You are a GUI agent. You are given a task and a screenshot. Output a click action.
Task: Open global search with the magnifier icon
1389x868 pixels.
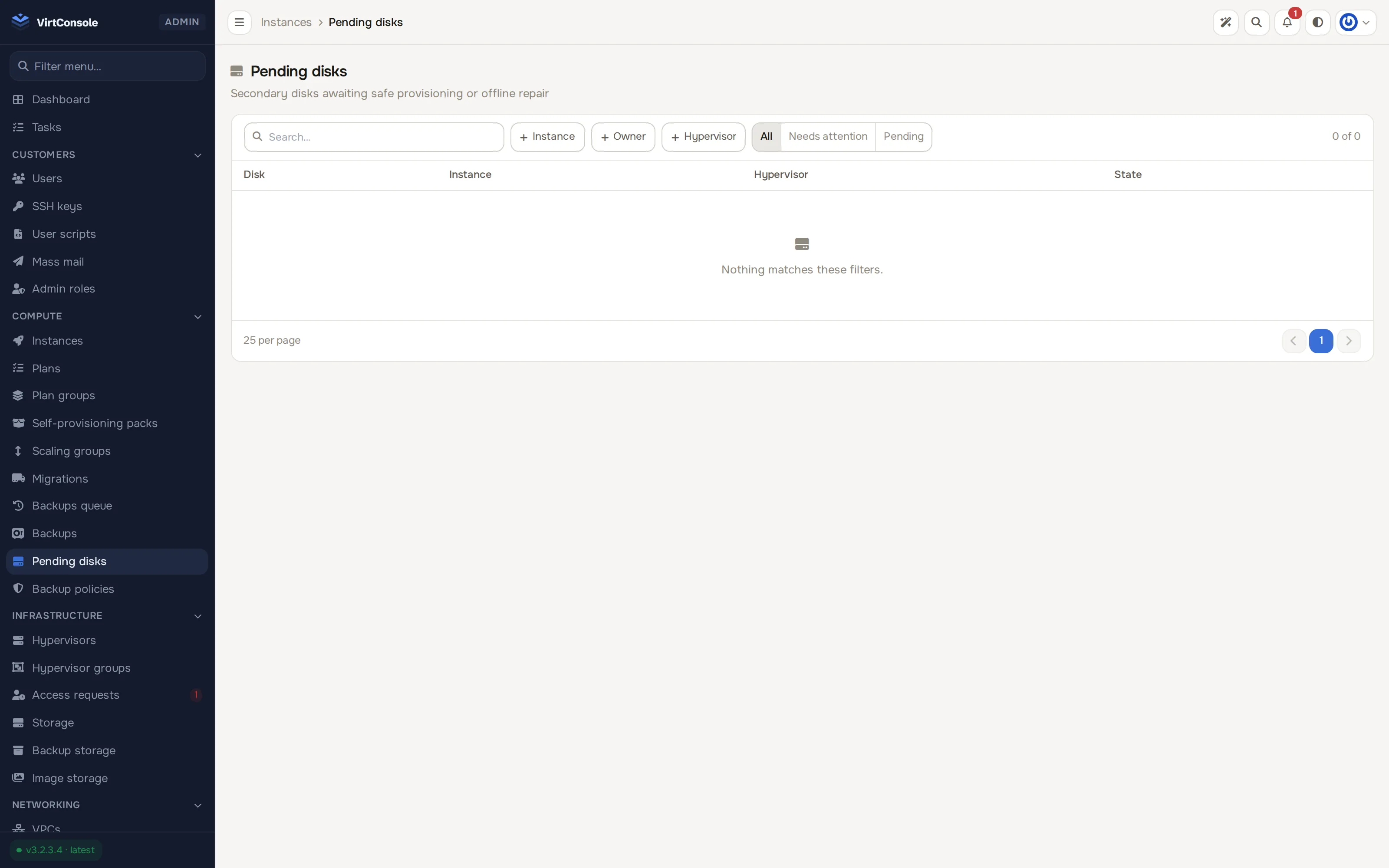(1257, 23)
